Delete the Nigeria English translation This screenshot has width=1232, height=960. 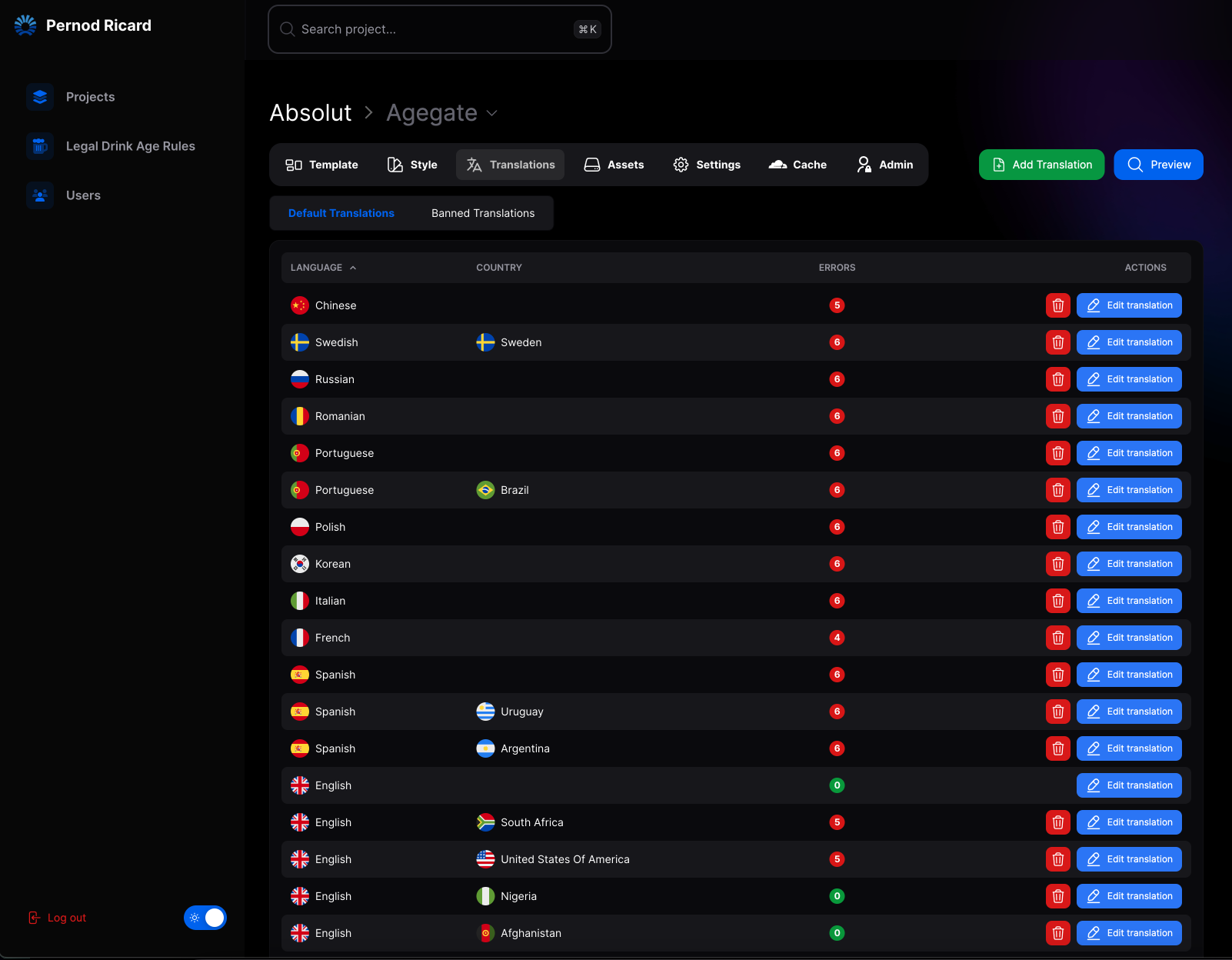pyautogui.click(x=1057, y=896)
